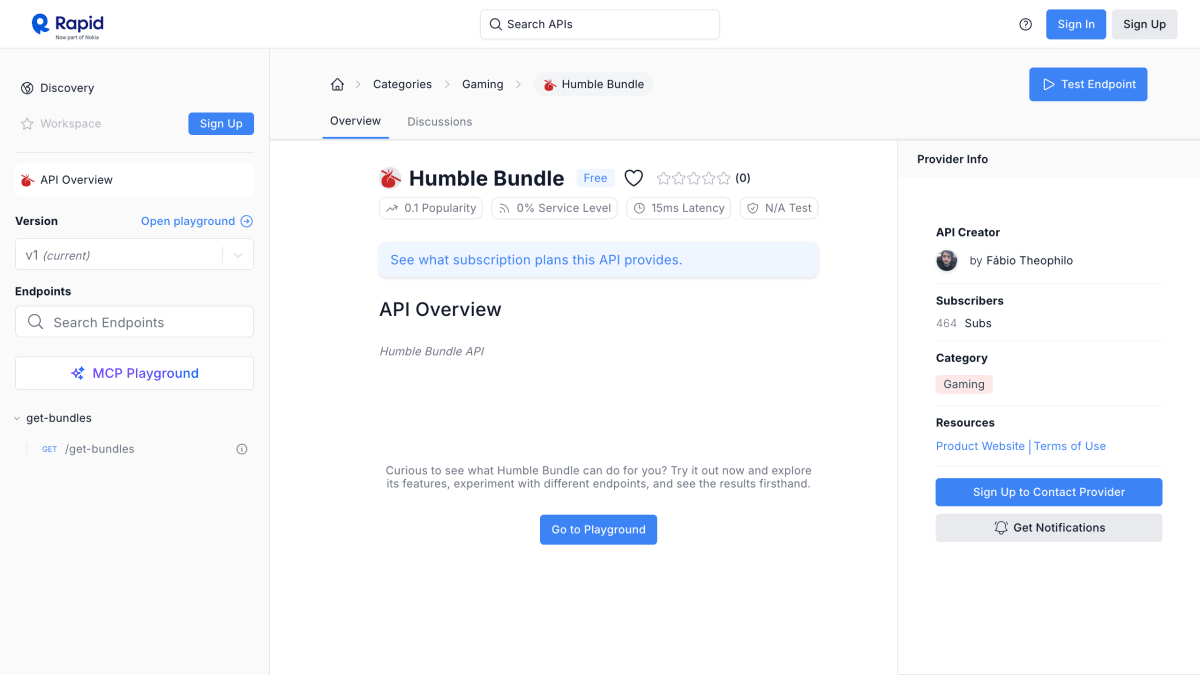Image resolution: width=1200 pixels, height=675 pixels.
Task: Click the Workspace star icon
Action: point(27,124)
